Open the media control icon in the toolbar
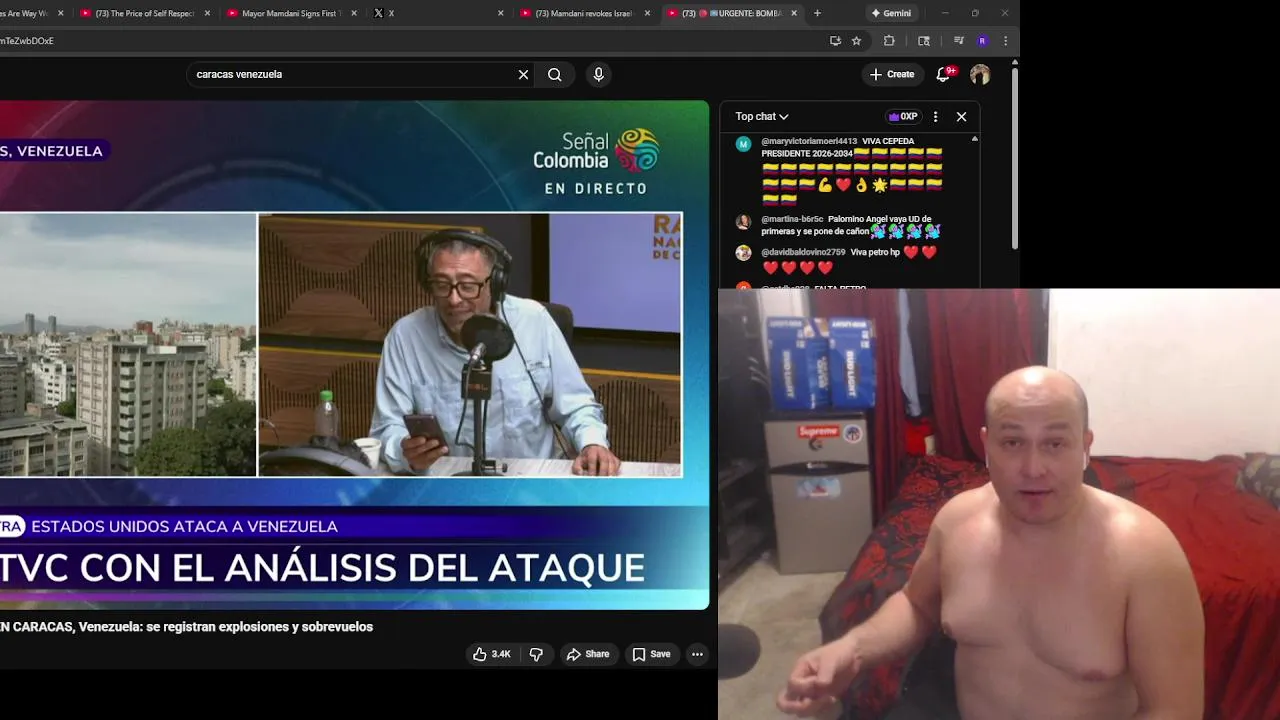Screen dimensions: 1280x720 pyautogui.click(x=958, y=41)
